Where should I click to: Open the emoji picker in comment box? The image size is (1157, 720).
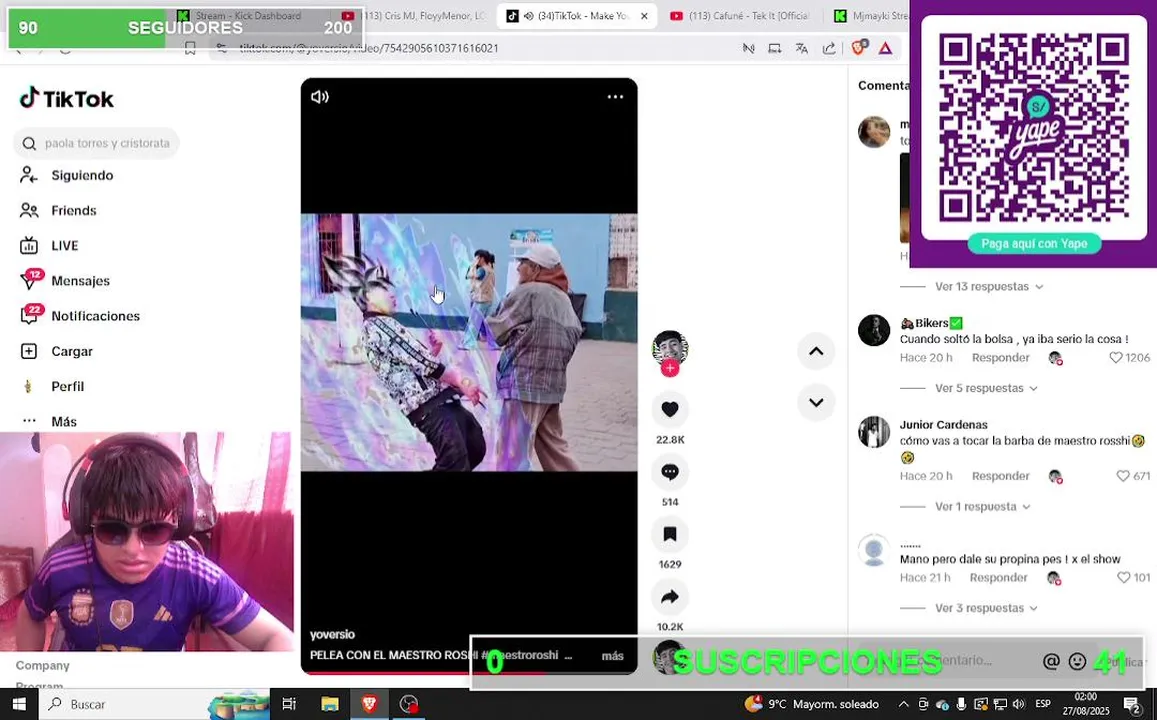[x=1077, y=662]
